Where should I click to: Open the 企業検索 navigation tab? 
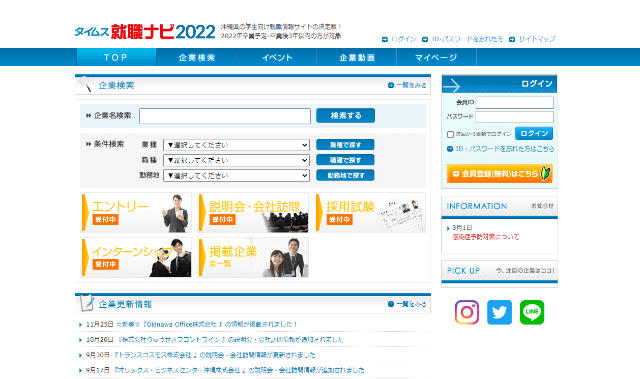196,58
